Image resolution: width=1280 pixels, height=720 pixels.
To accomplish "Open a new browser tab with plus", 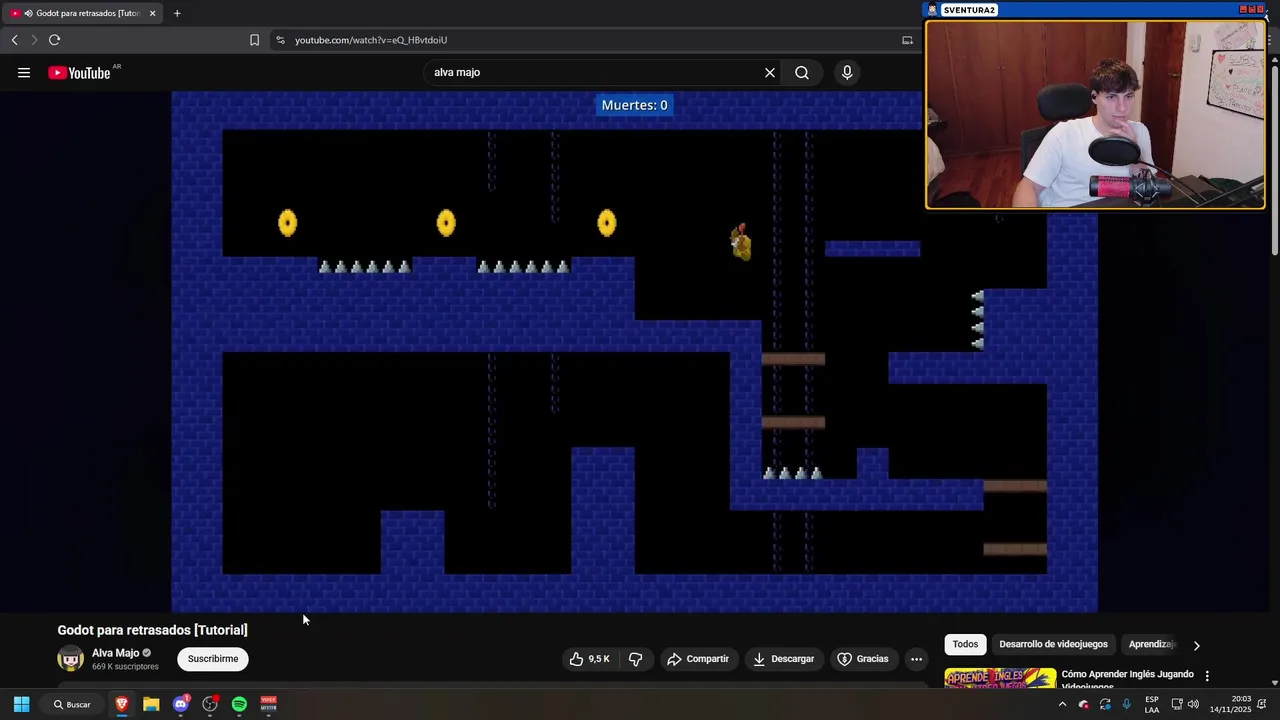I will coord(177,13).
